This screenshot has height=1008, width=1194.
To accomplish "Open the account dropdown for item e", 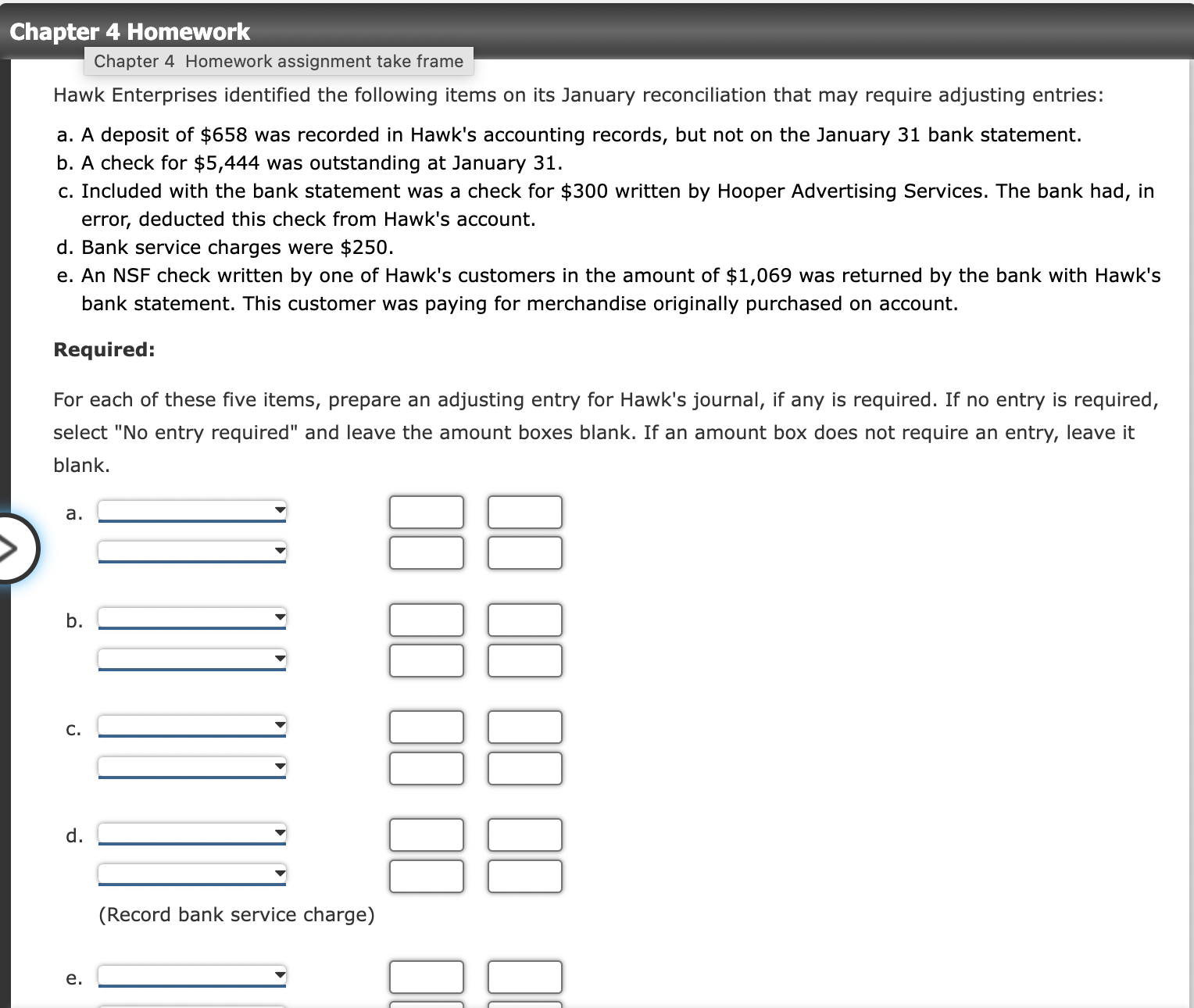I will (191, 975).
